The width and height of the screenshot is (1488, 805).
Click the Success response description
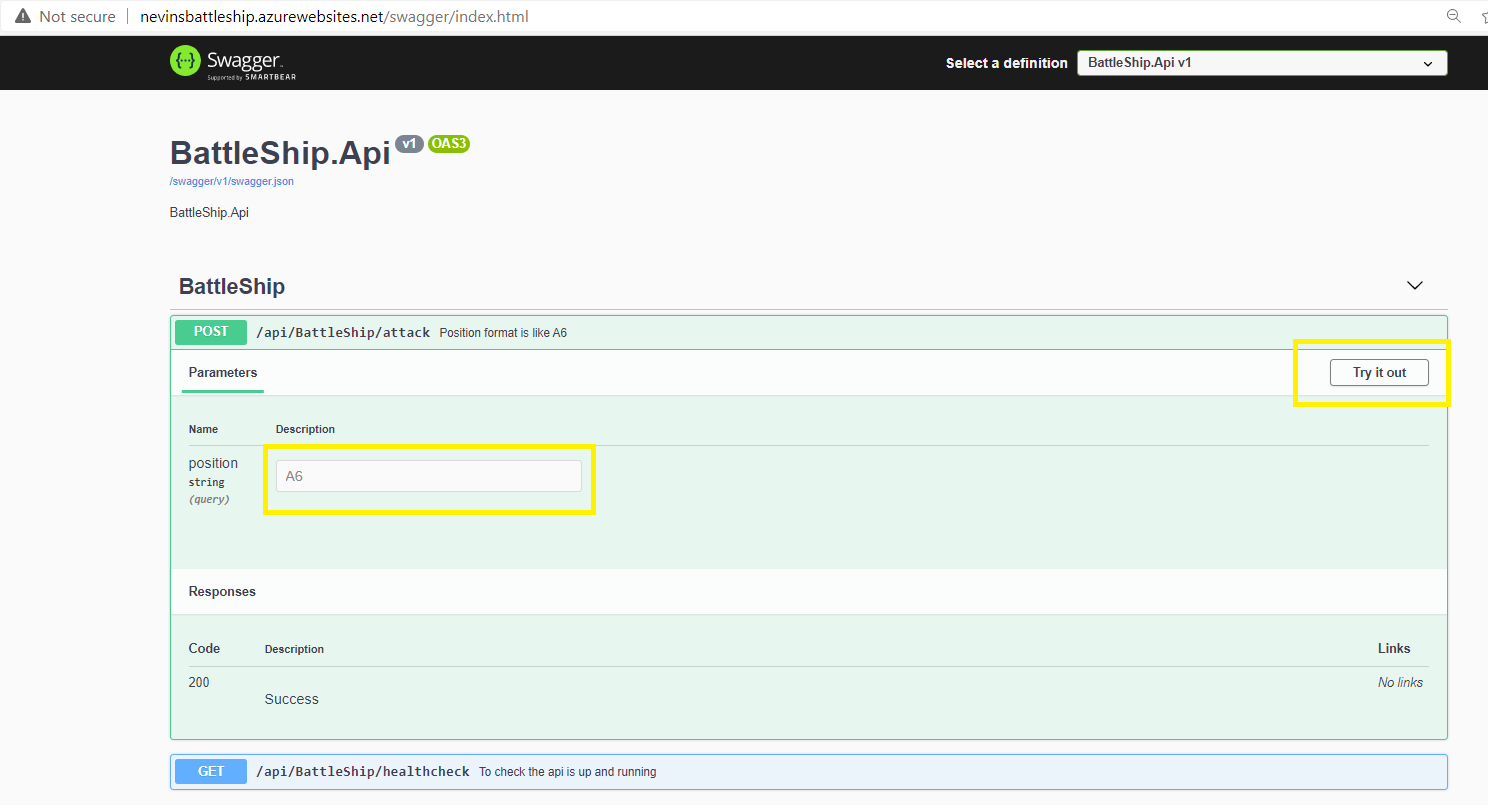pos(292,699)
